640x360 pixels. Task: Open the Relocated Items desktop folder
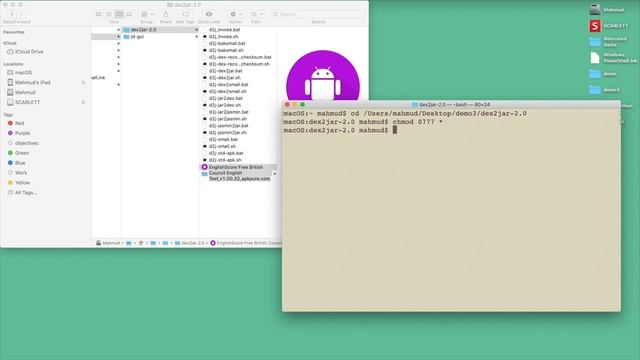[x=608, y=41]
